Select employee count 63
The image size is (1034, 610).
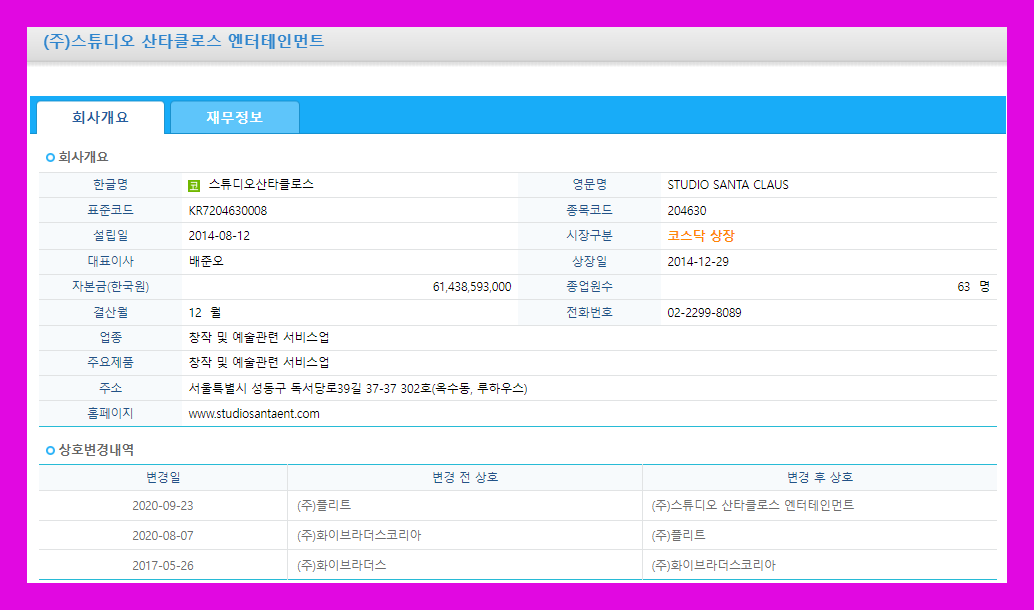coord(963,286)
